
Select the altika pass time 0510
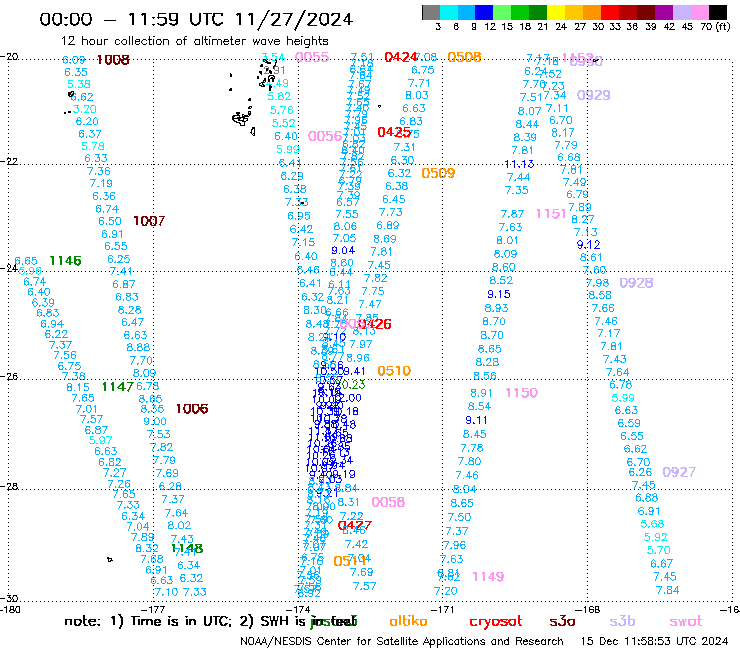394,371
